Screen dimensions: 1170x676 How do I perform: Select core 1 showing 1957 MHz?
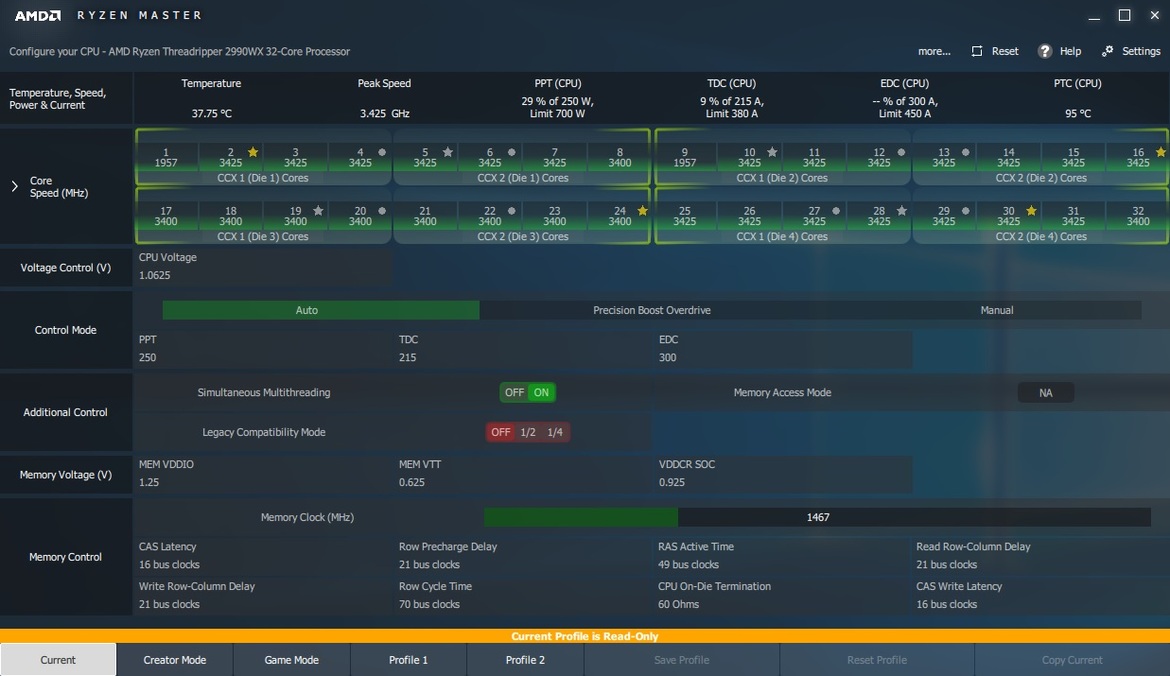click(166, 157)
